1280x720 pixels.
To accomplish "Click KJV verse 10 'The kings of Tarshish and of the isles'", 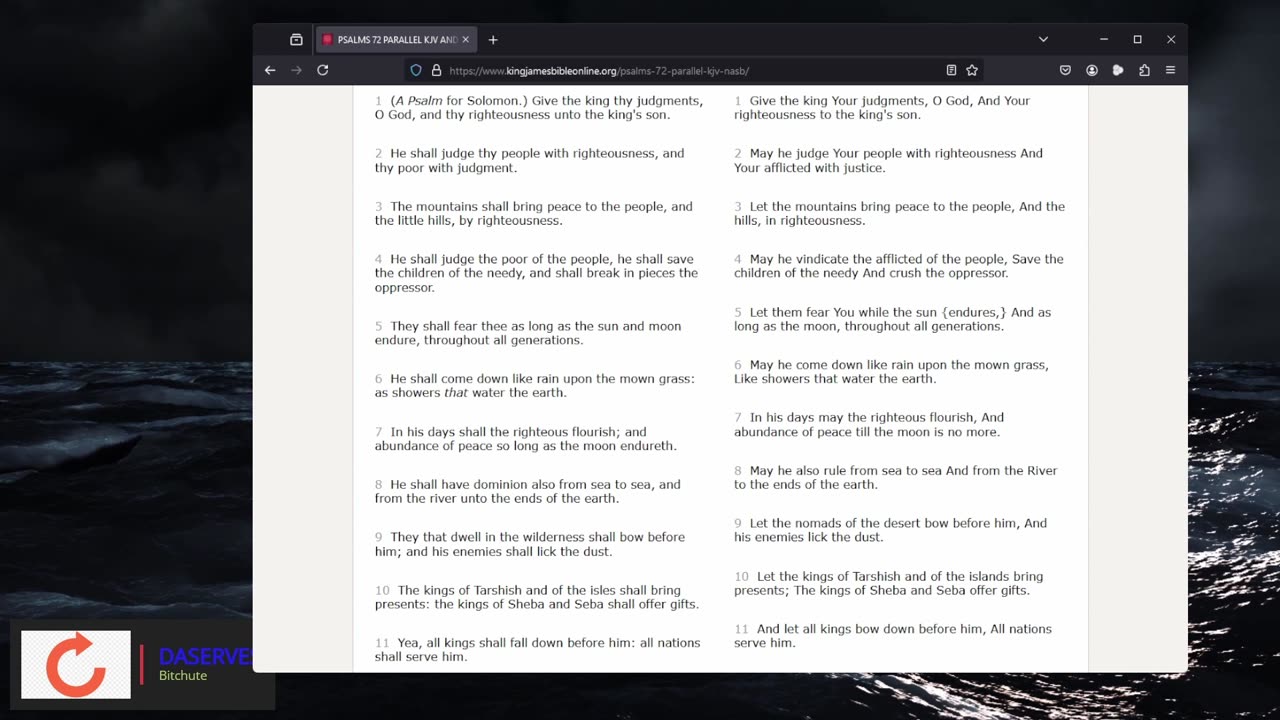I will pyautogui.click(x=537, y=597).
